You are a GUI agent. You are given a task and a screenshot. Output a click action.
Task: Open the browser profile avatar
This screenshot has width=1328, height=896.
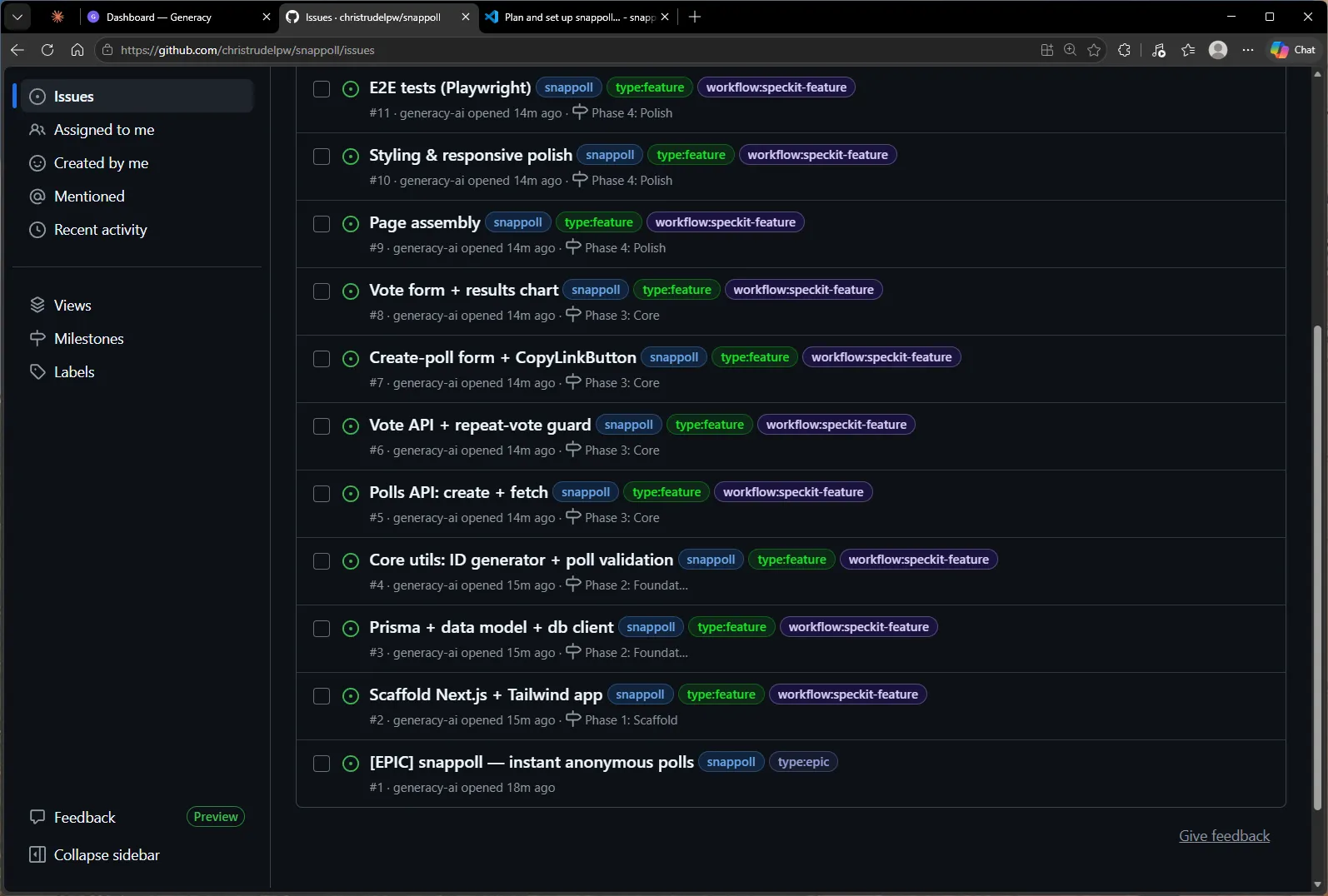coord(1218,50)
